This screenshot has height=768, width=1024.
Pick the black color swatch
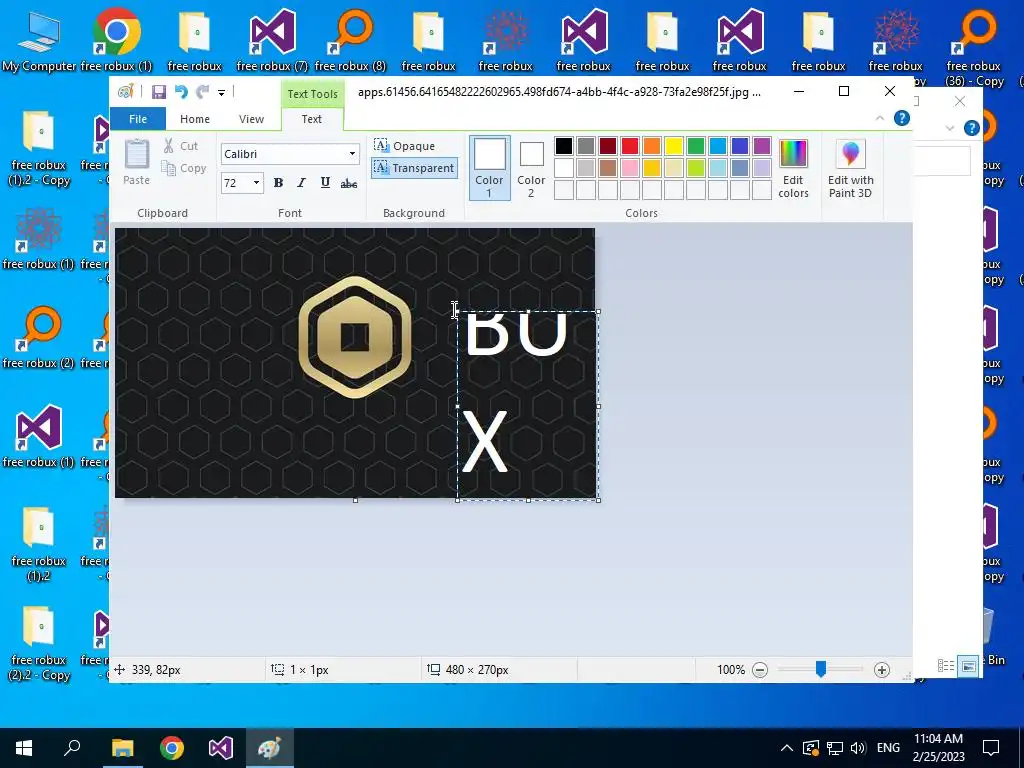[564, 146]
